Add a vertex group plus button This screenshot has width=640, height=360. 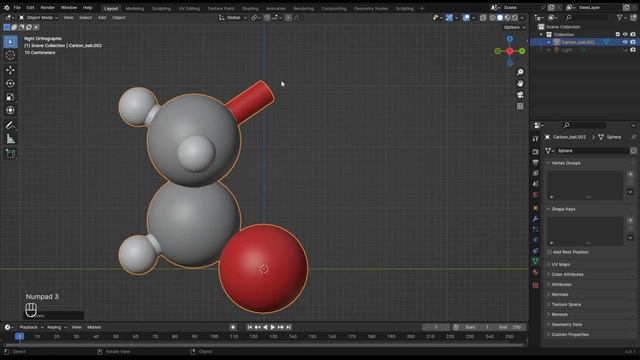[x=630, y=174]
